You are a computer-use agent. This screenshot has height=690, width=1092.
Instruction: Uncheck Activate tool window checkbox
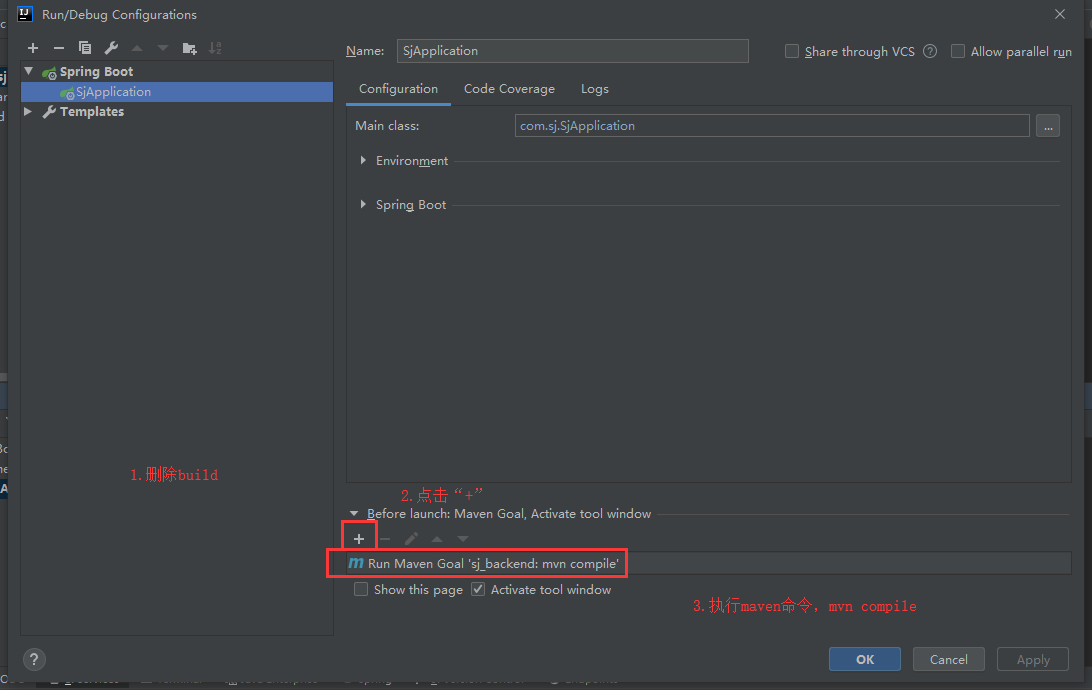click(478, 590)
